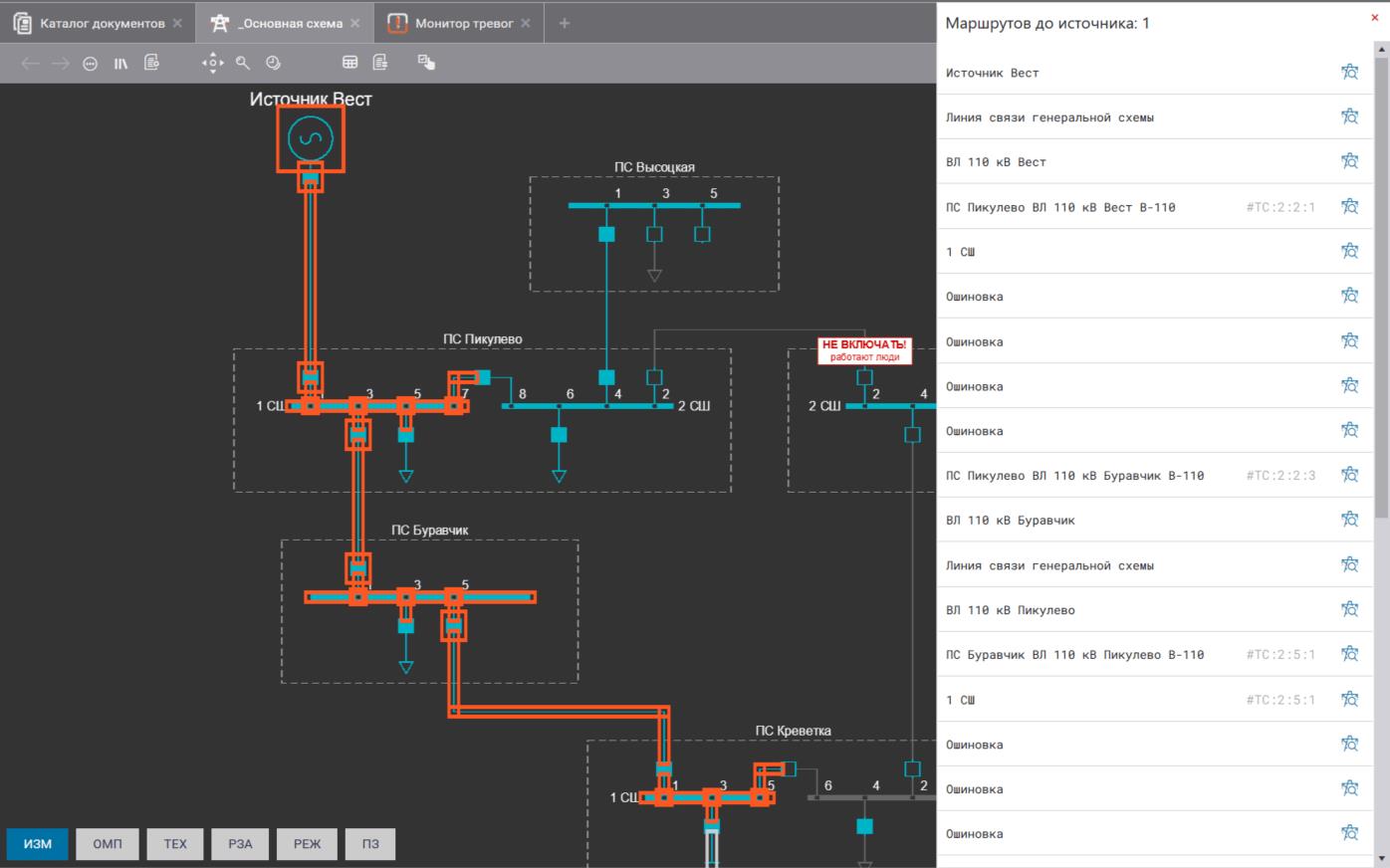The image size is (1390, 868).
Task: Open the library books icon in toolbar
Action: coord(120,63)
